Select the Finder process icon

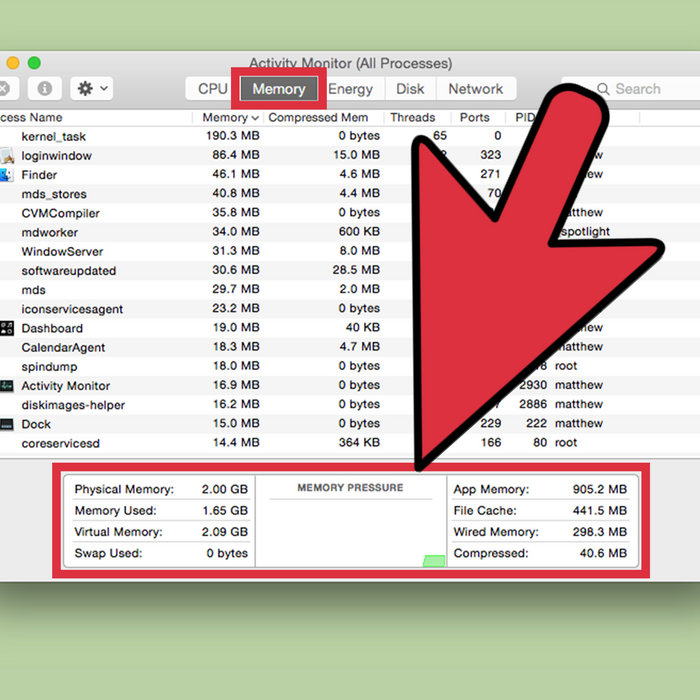click(6, 175)
